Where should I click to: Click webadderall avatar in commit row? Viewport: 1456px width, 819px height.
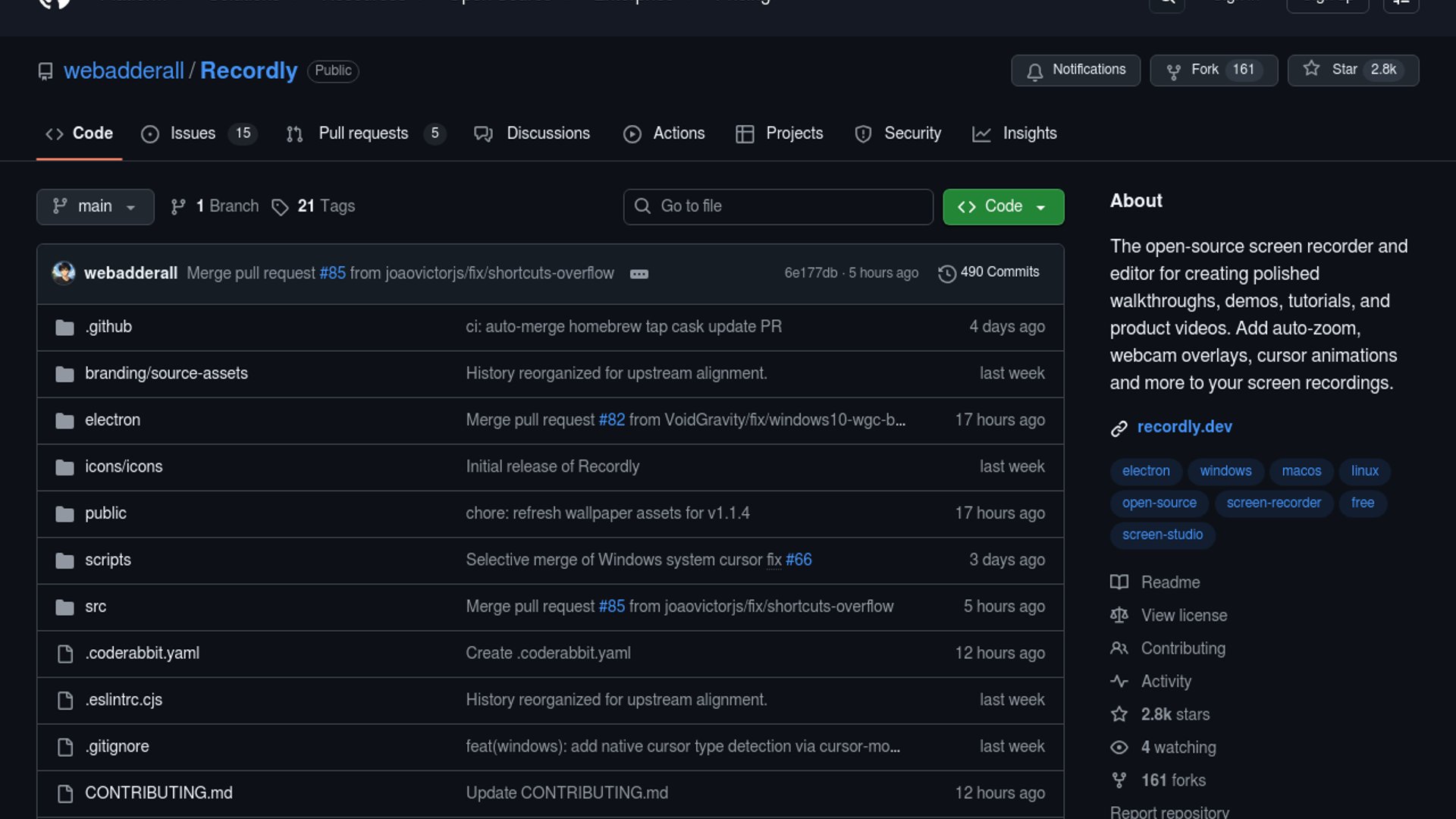tap(64, 272)
